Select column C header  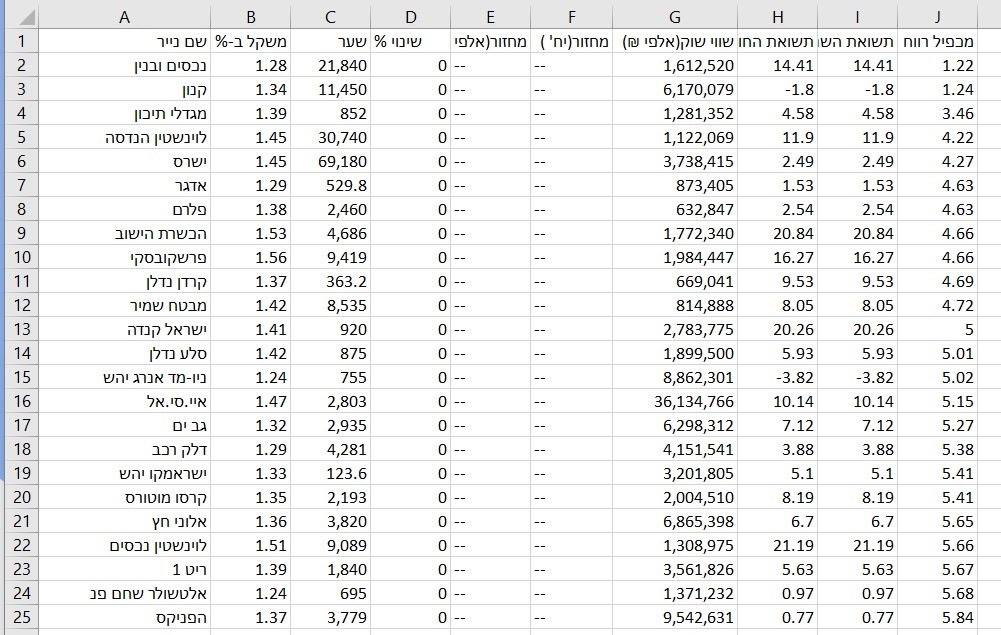click(x=330, y=17)
